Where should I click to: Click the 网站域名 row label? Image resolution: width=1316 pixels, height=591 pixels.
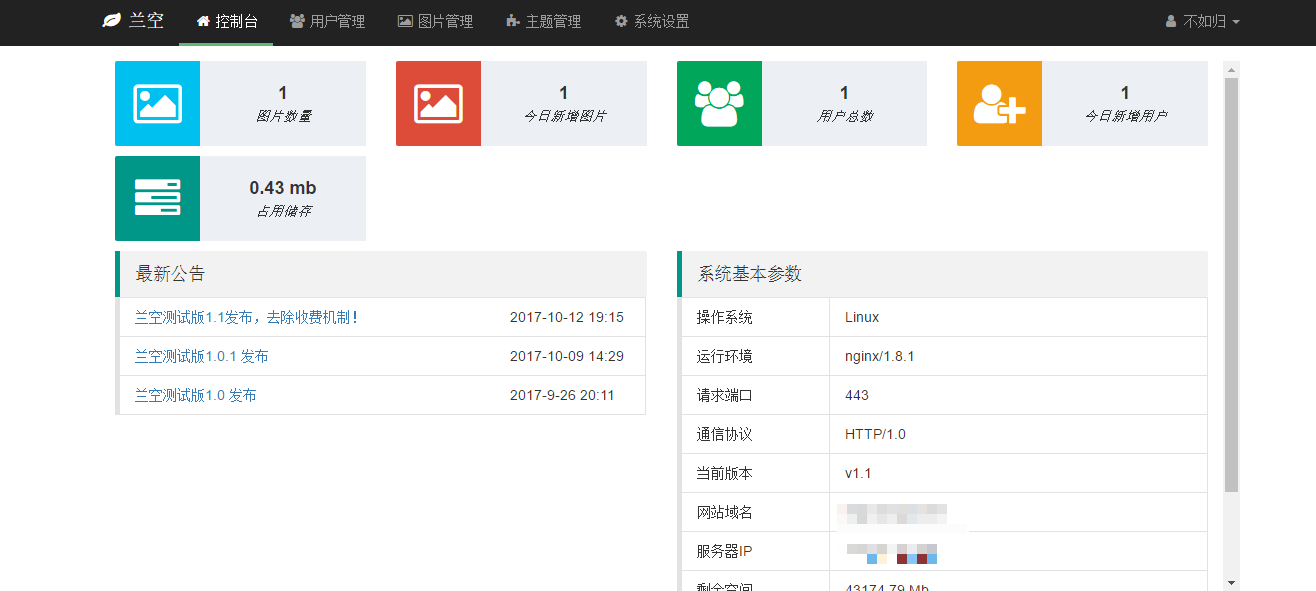coord(724,512)
